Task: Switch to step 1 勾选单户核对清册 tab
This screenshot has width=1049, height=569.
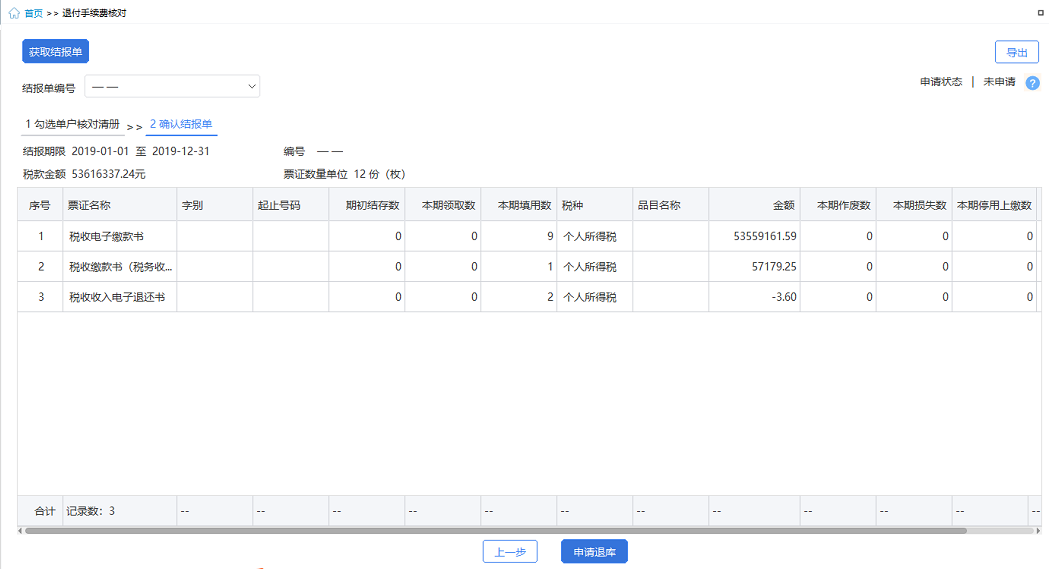Action: [72, 124]
